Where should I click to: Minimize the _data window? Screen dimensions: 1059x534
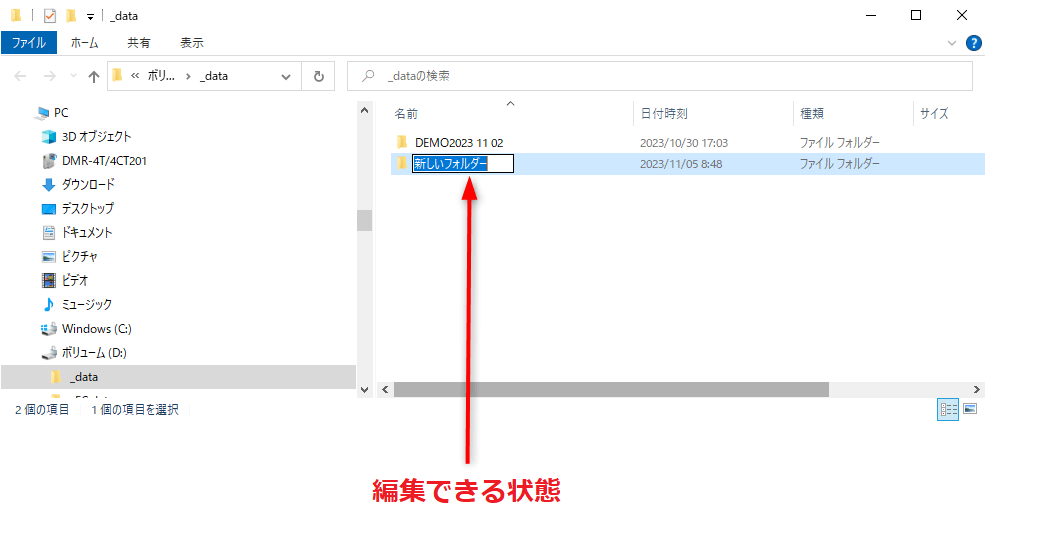point(871,15)
